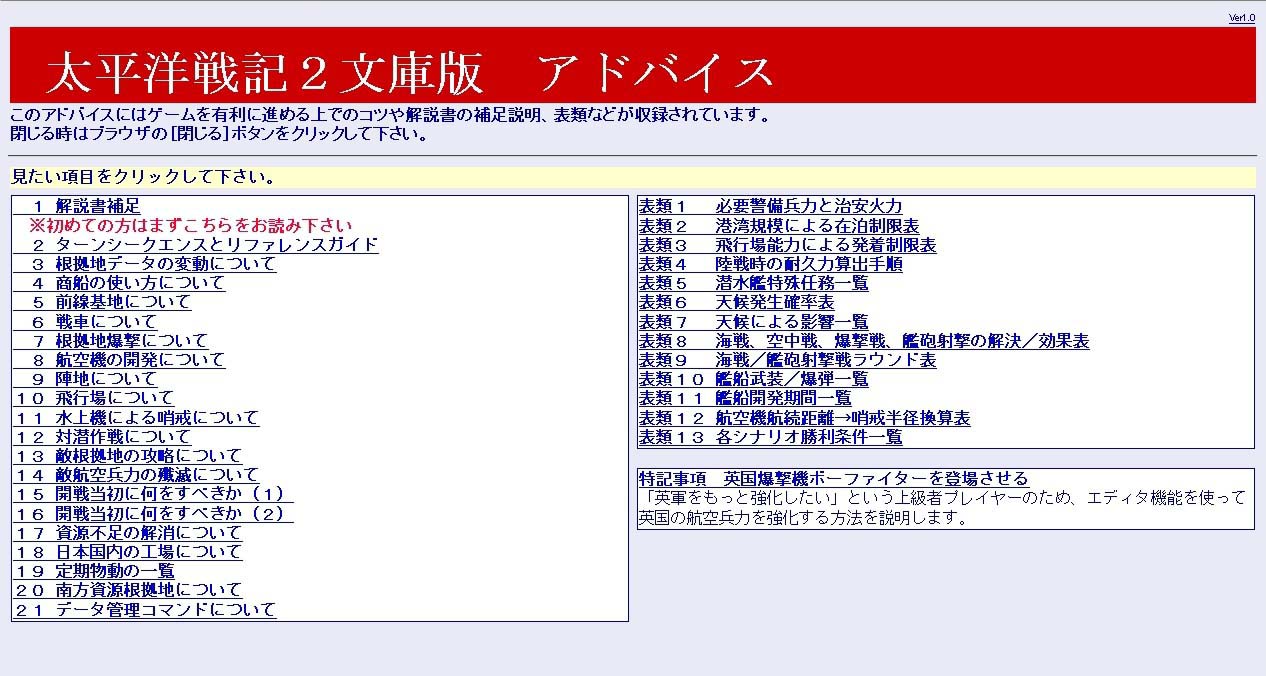
Task: Open 表類１０ 艦船武装／爆弾一覧
Action: 753,379
